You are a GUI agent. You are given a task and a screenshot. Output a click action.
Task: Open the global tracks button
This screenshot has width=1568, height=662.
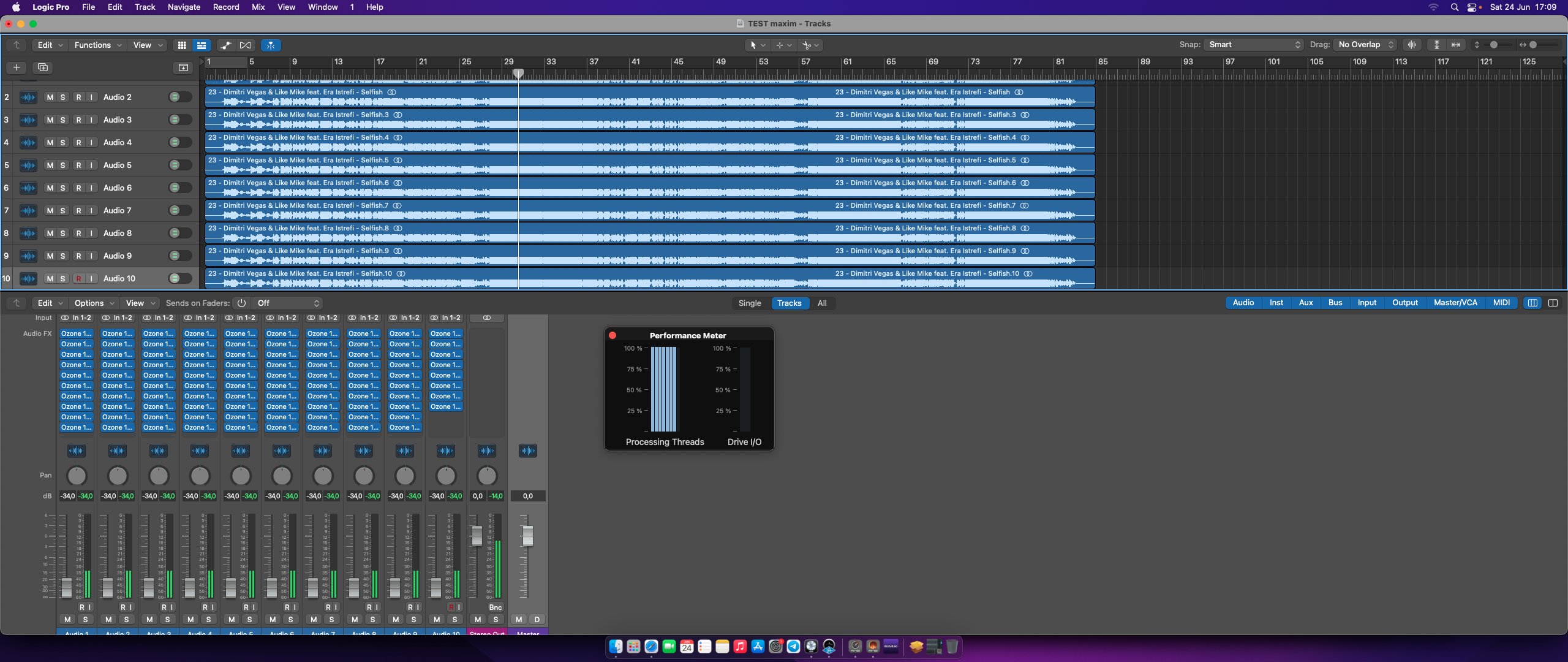pos(183,67)
